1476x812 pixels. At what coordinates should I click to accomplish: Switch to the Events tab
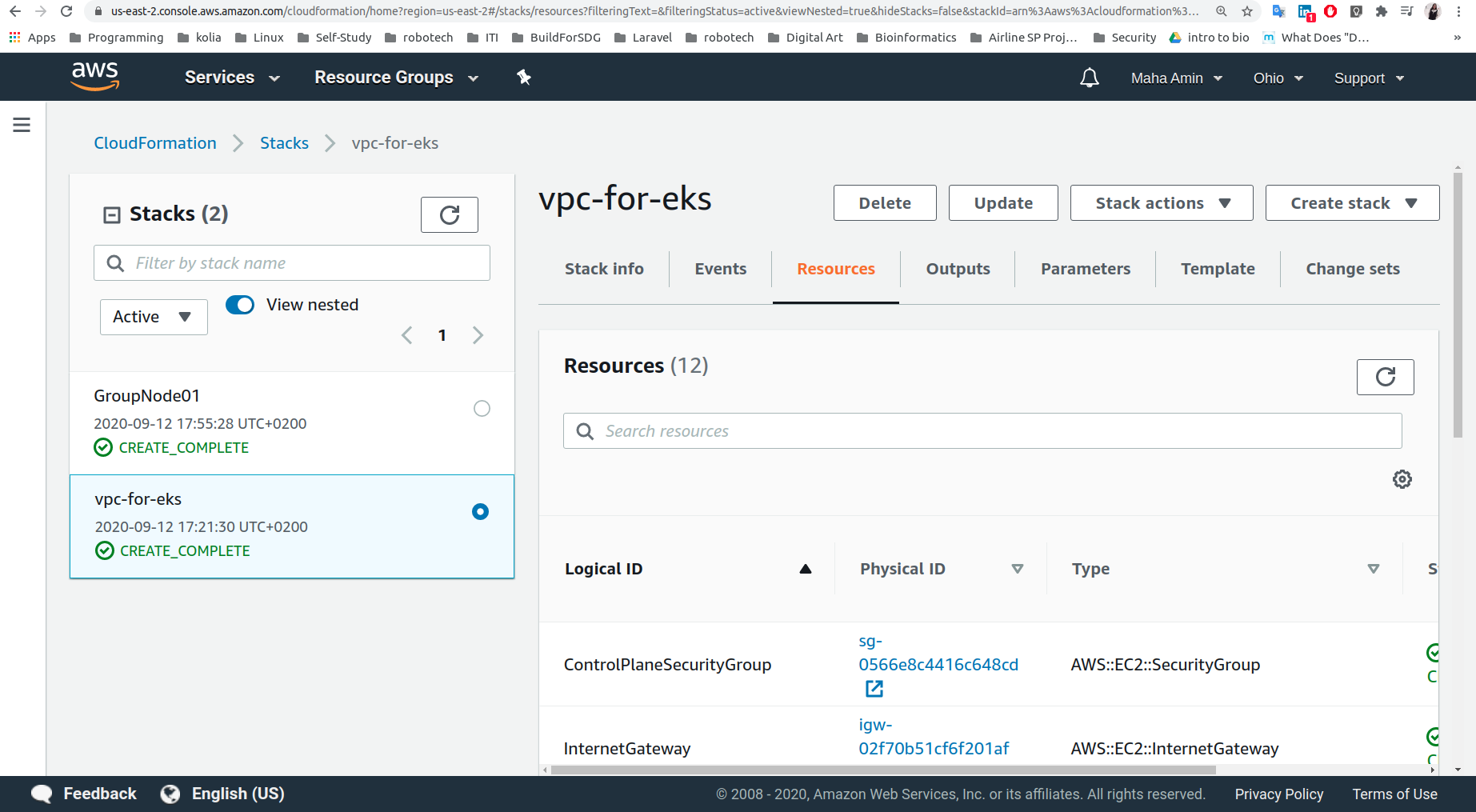[x=720, y=269]
